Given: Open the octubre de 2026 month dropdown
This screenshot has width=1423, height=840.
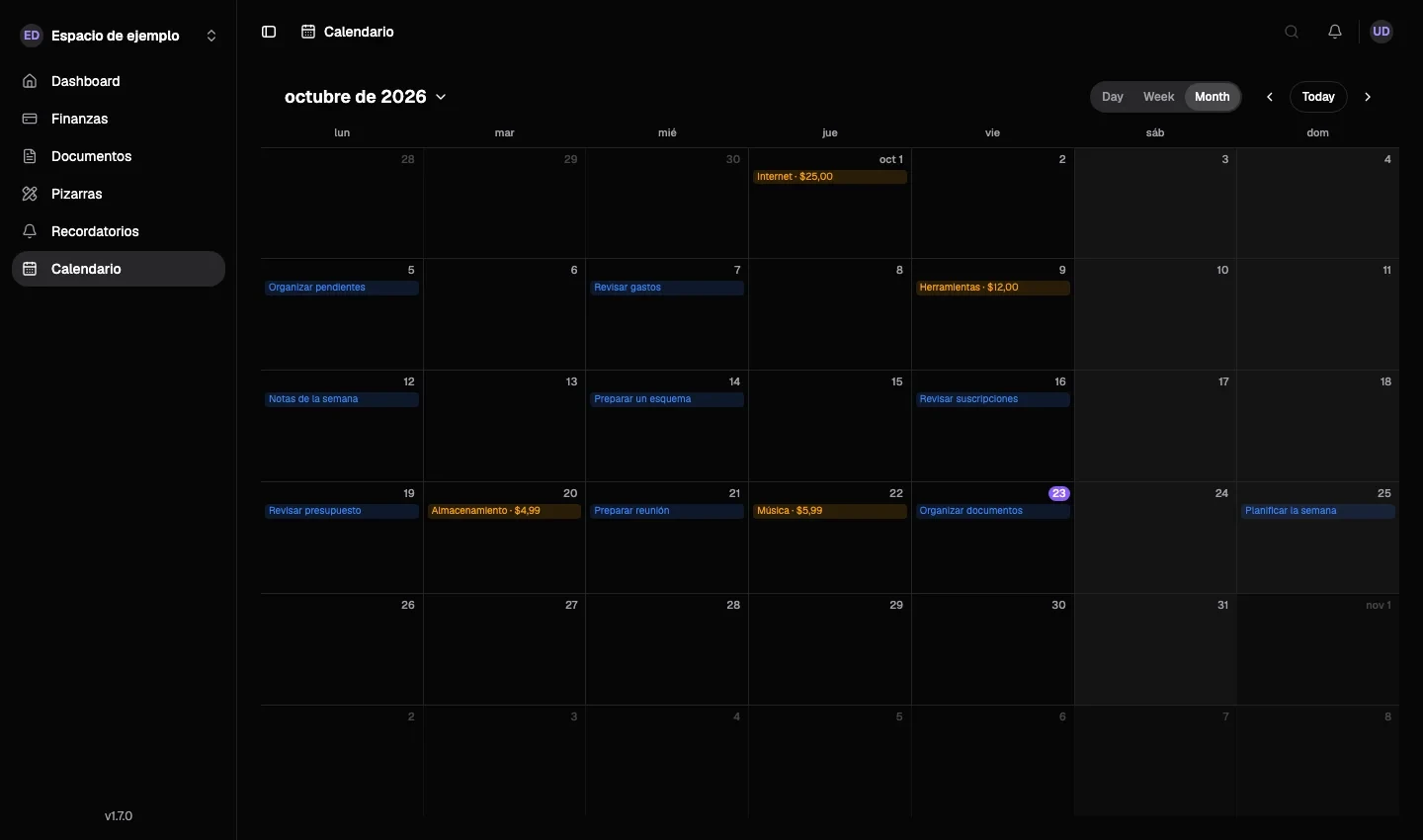Looking at the screenshot, I should pos(366,97).
